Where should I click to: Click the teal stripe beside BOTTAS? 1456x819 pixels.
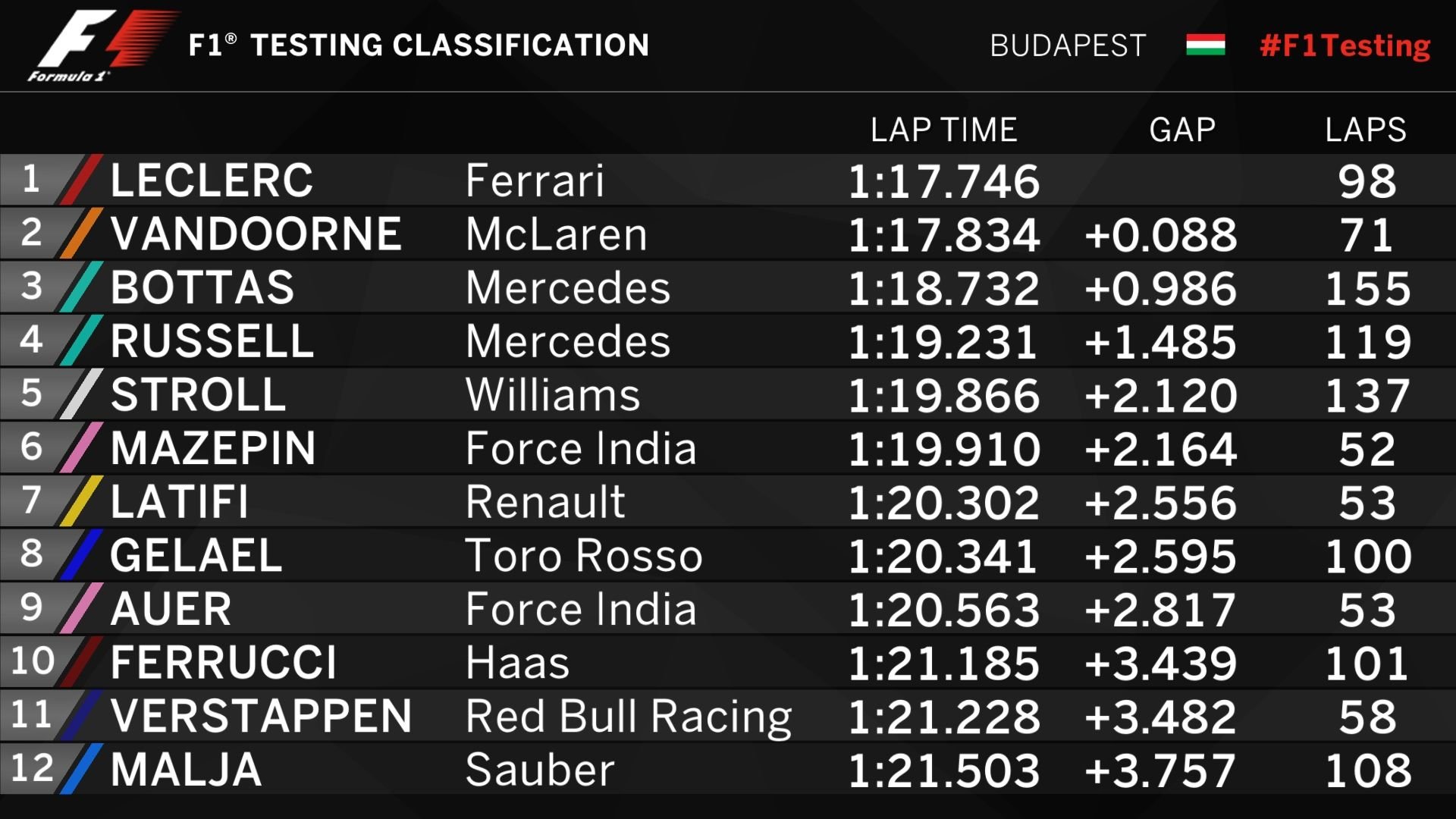pos(82,287)
